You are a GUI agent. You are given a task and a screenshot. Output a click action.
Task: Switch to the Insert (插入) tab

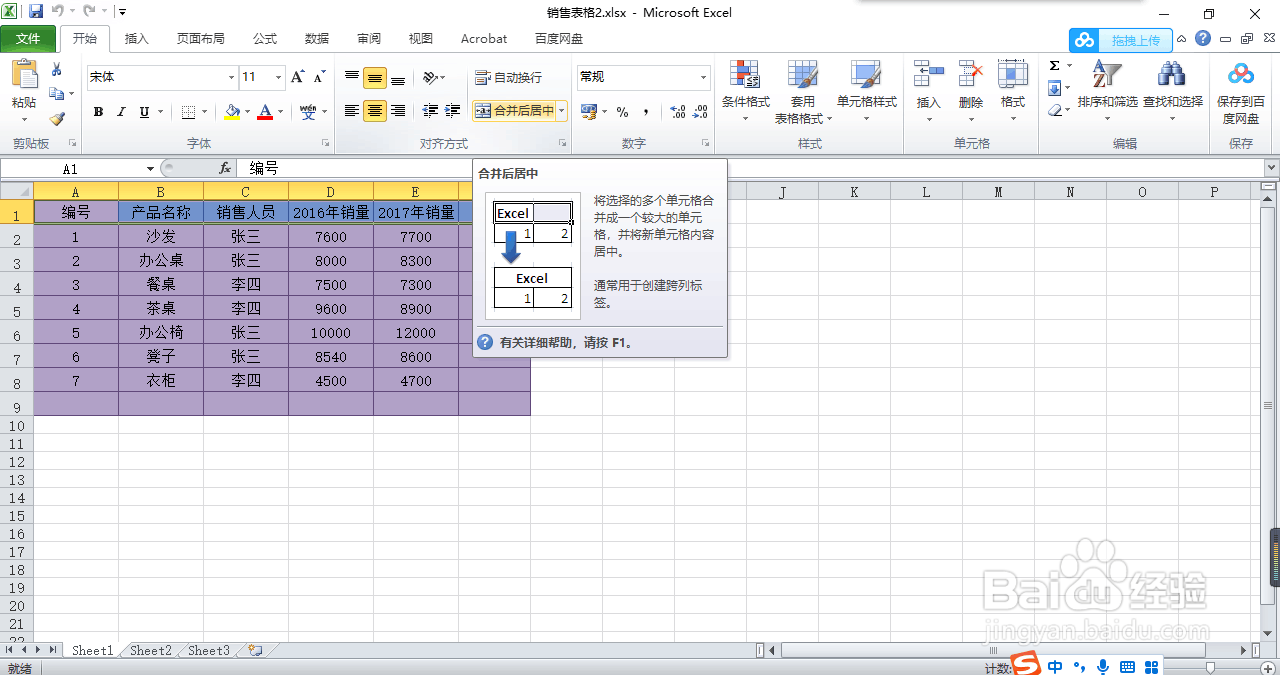(x=136, y=39)
